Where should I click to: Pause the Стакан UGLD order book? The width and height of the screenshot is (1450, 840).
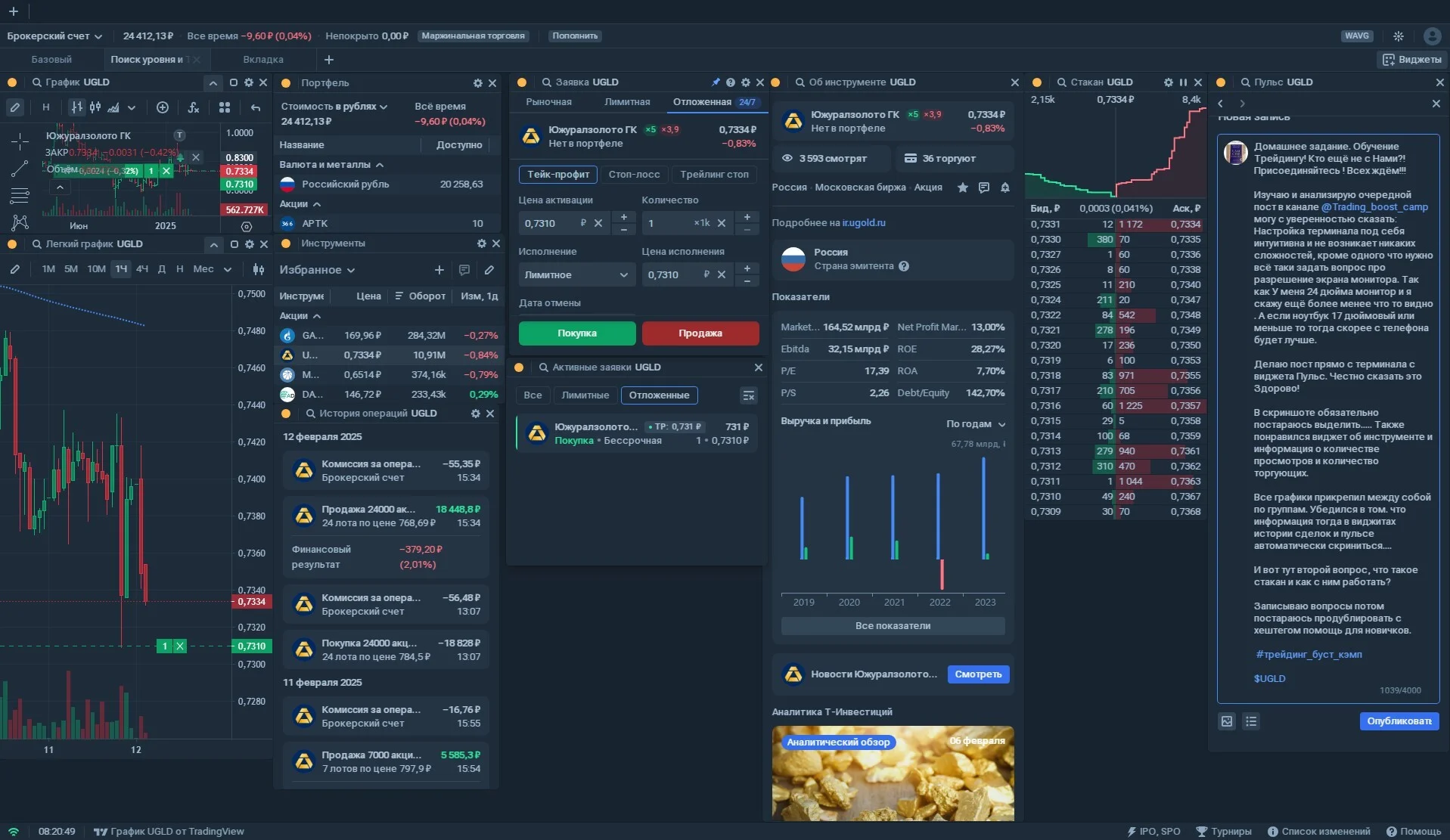click(x=1183, y=82)
